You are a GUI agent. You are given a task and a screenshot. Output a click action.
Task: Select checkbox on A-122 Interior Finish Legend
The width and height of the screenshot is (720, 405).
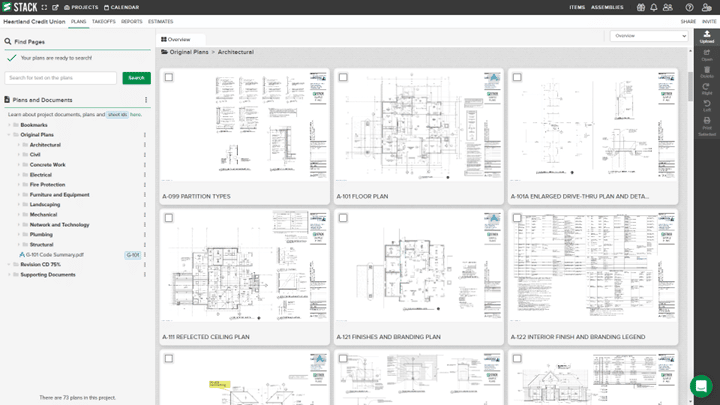pos(517,218)
